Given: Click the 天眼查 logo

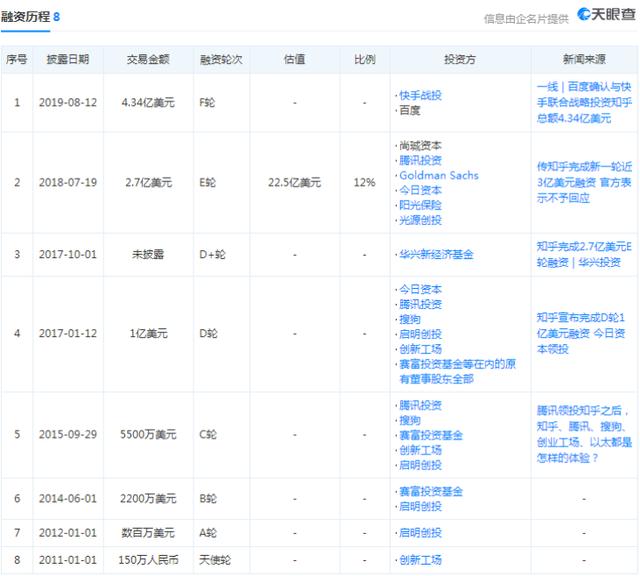Looking at the screenshot, I should [x=606, y=15].
